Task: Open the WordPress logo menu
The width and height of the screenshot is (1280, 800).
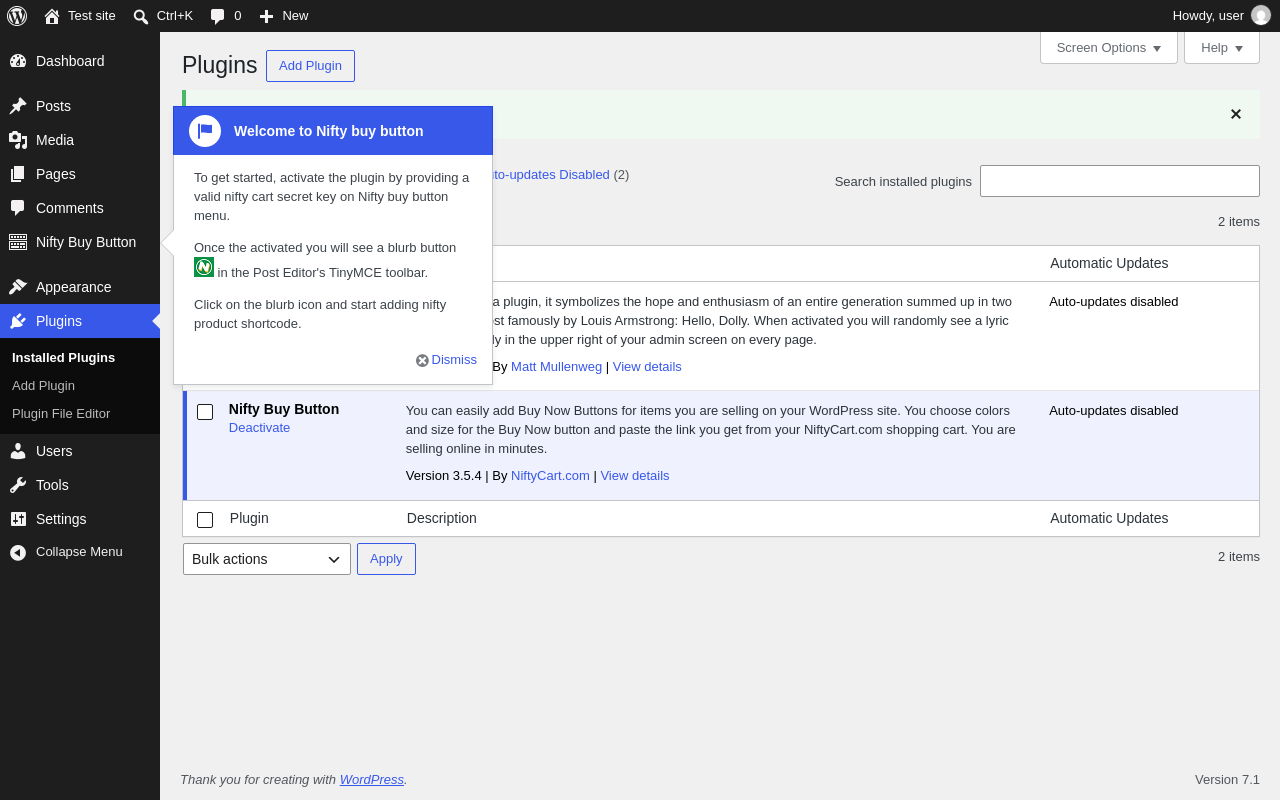Action: [x=17, y=16]
